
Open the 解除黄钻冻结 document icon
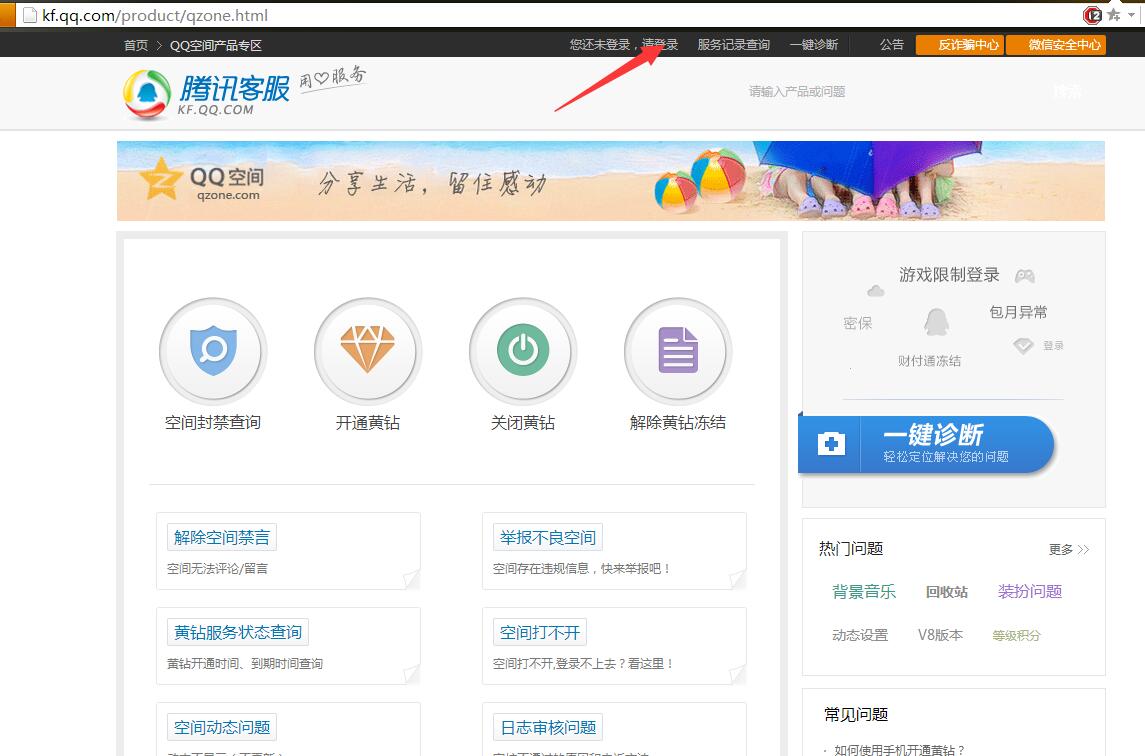tap(678, 351)
